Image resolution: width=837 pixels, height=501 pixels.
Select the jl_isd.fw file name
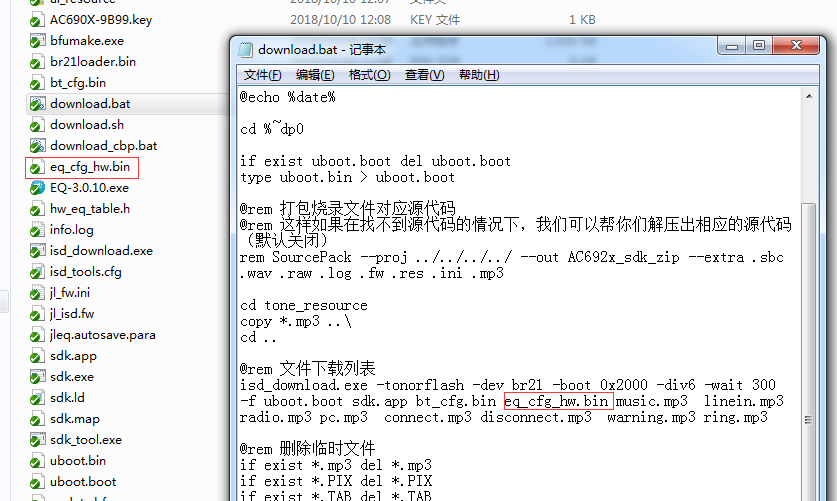point(72,314)
